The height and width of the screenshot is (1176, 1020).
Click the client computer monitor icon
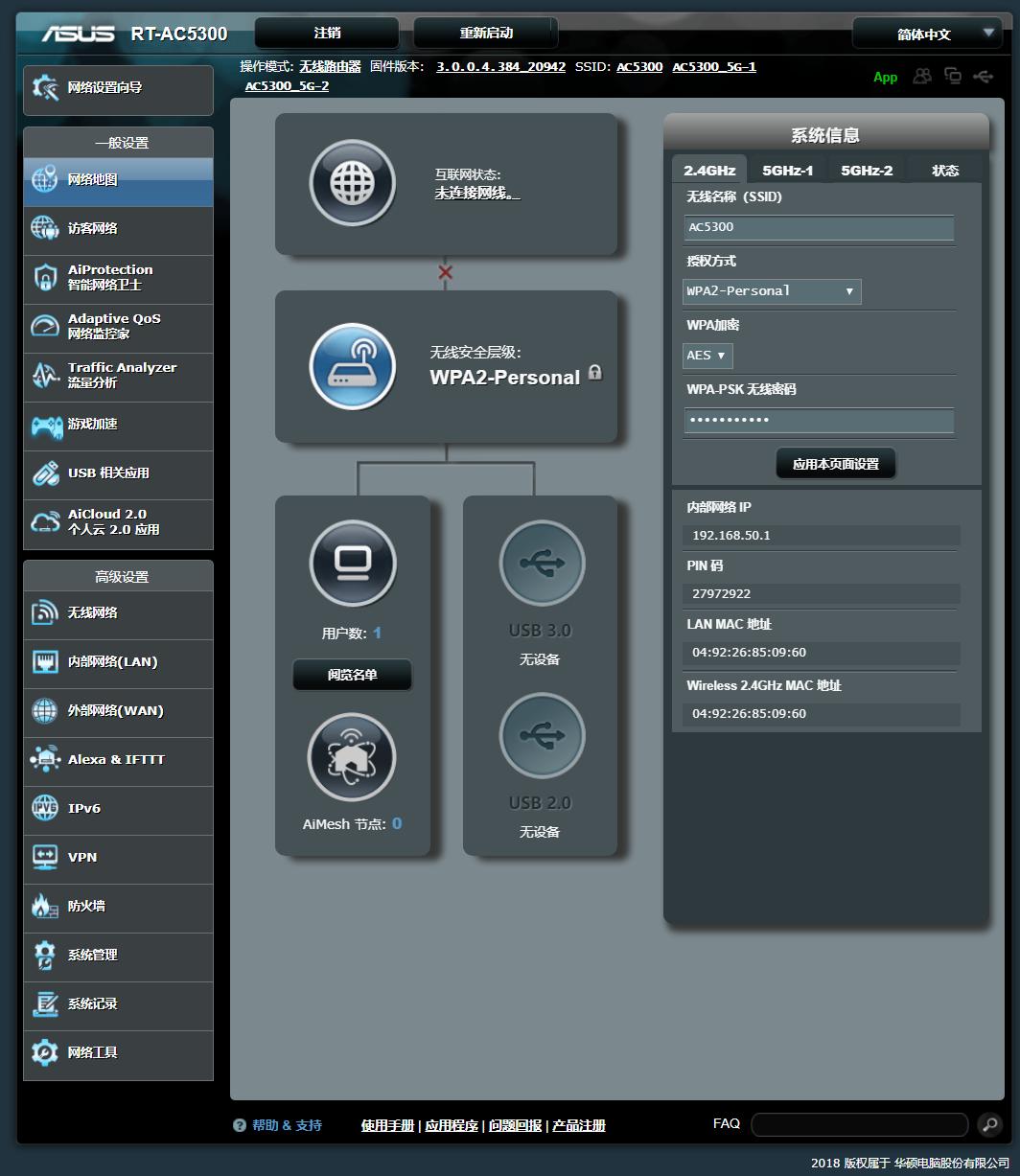352,563
